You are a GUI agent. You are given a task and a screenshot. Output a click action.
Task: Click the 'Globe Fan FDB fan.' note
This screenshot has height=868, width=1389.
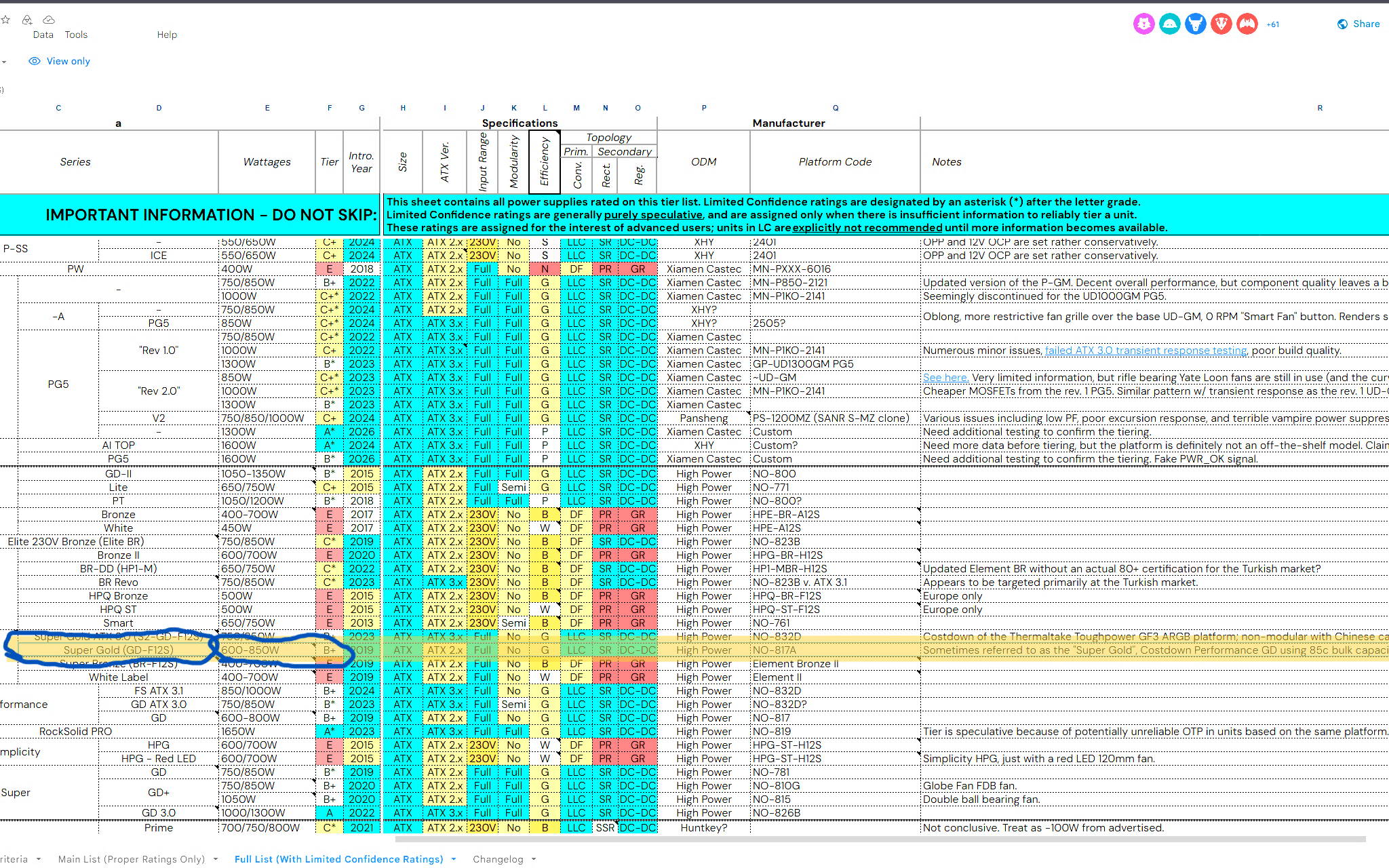pos(970,786)
